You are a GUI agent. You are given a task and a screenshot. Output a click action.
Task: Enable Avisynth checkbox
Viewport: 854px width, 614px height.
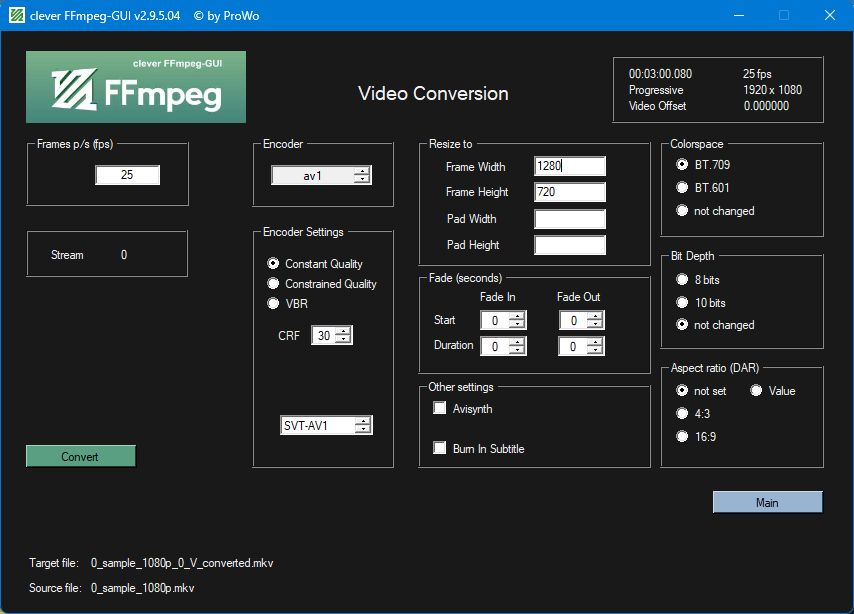[x=440, y=408]
